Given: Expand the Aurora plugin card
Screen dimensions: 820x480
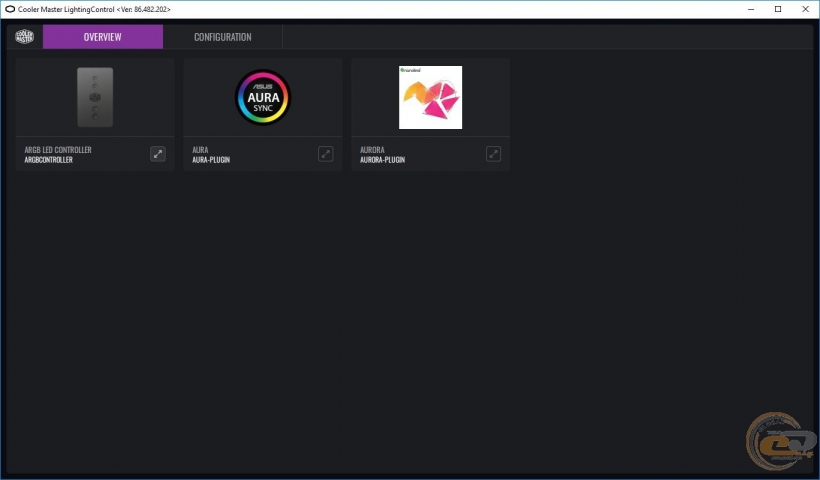Looking at the screenshot, I should pyautogui.click(x=493, y=154).
